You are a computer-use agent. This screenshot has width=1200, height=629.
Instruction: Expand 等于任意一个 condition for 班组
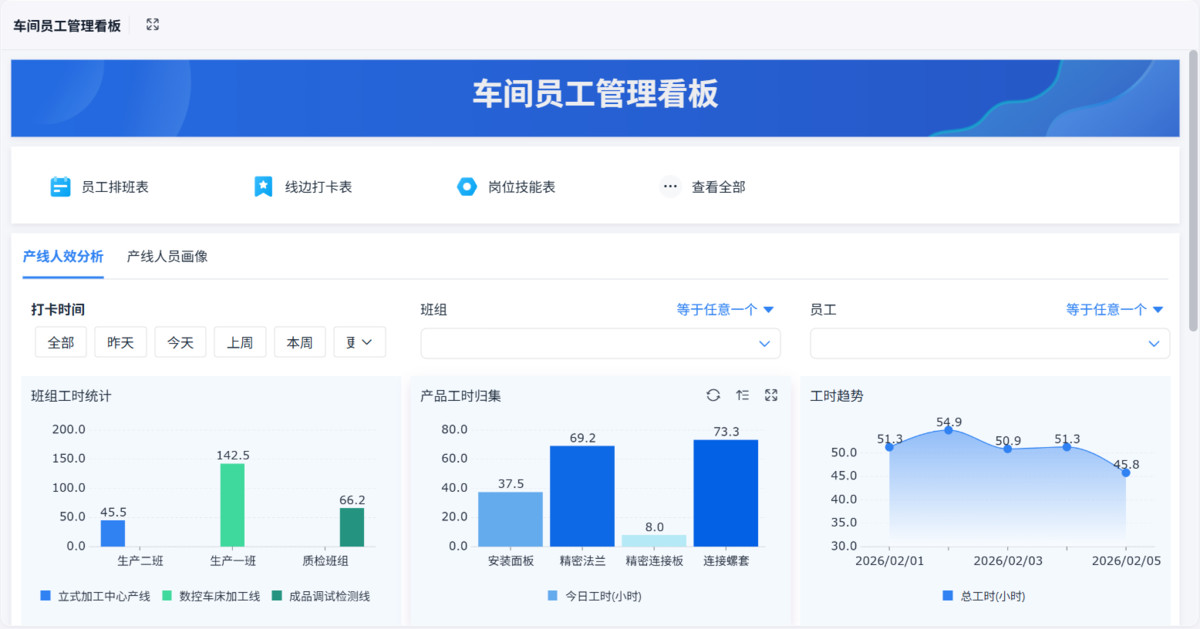pyautogui.click(x=725, y=310)
